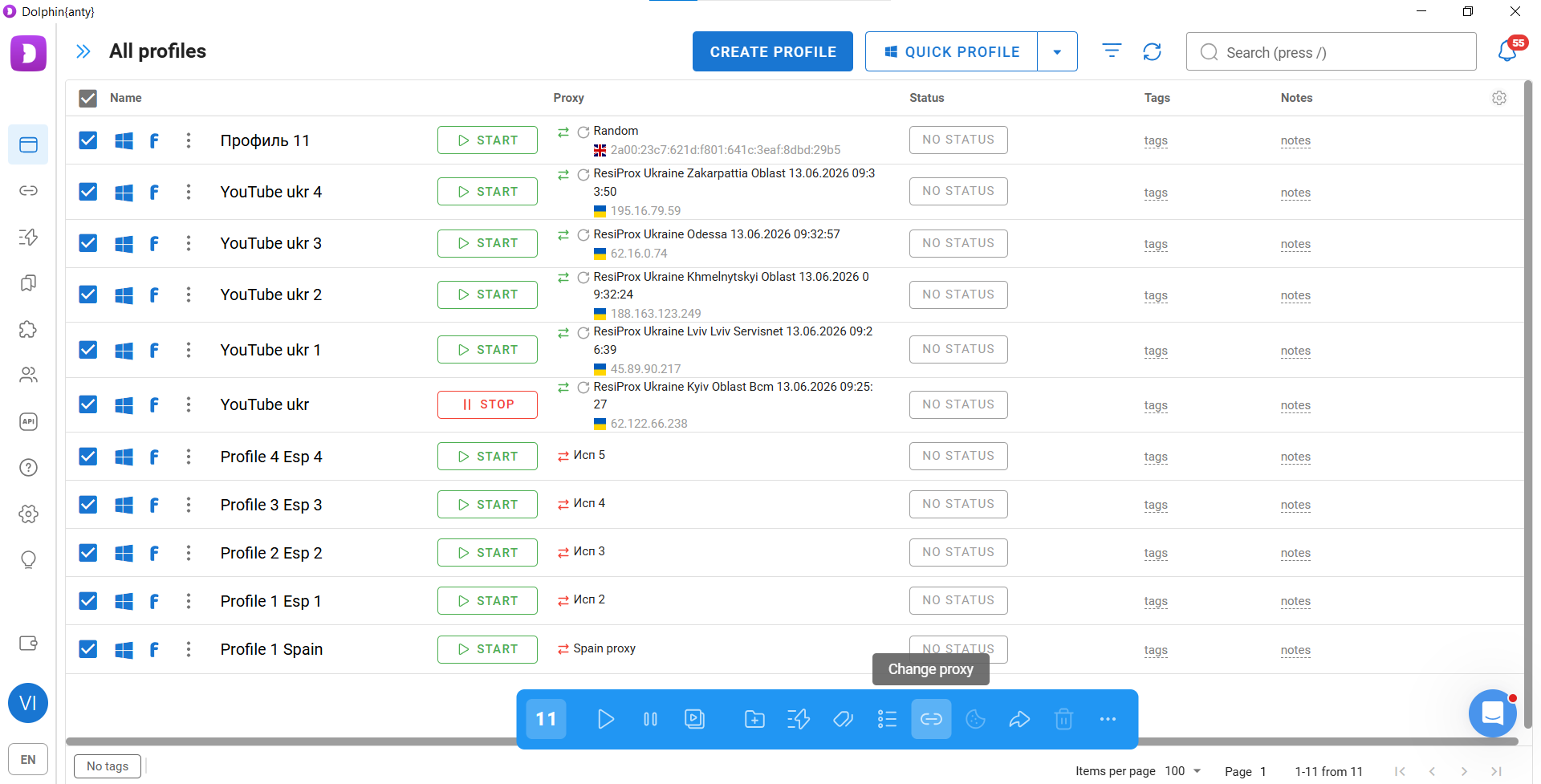Click the Proxy column header
The image size is (1541, 784).
point(568,98)
